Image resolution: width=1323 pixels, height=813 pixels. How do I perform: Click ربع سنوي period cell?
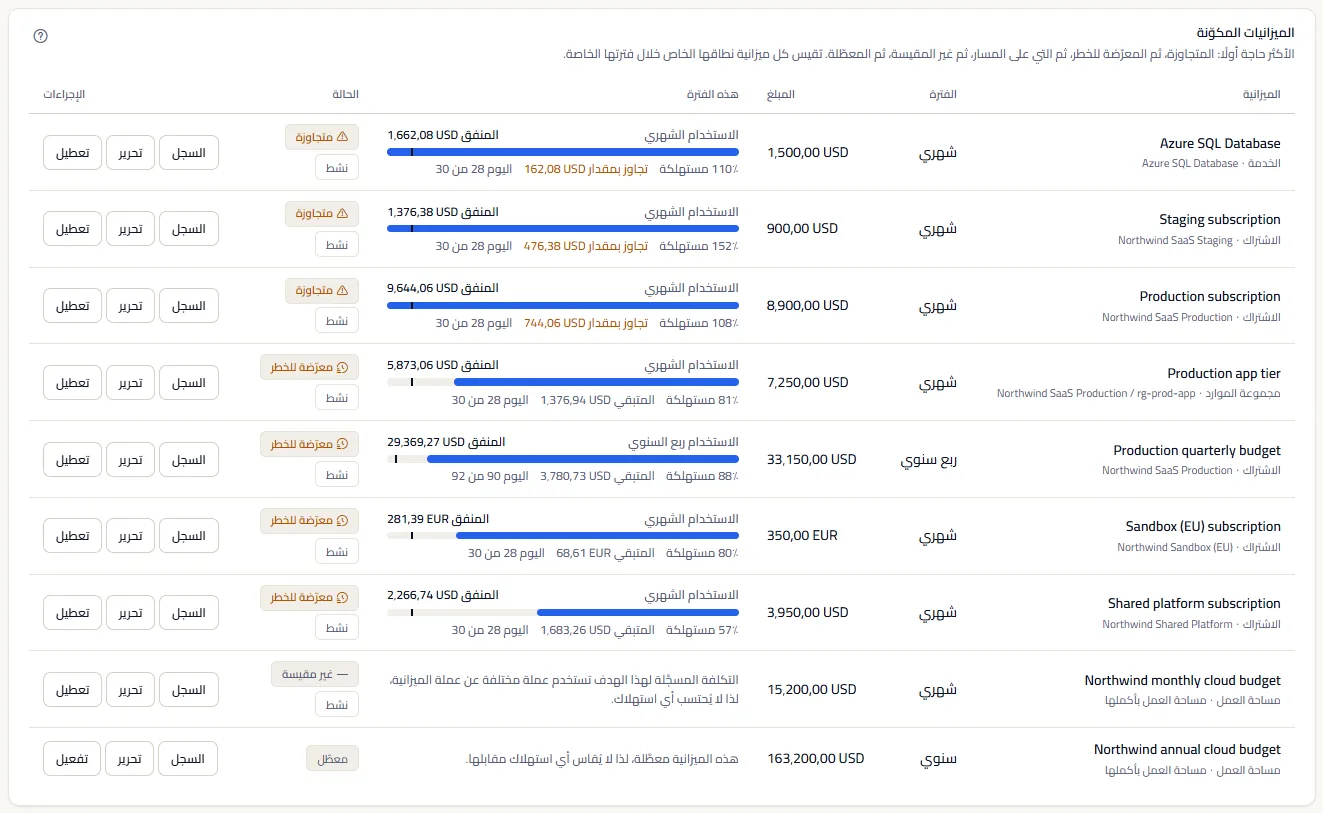(x=929, y=460)
